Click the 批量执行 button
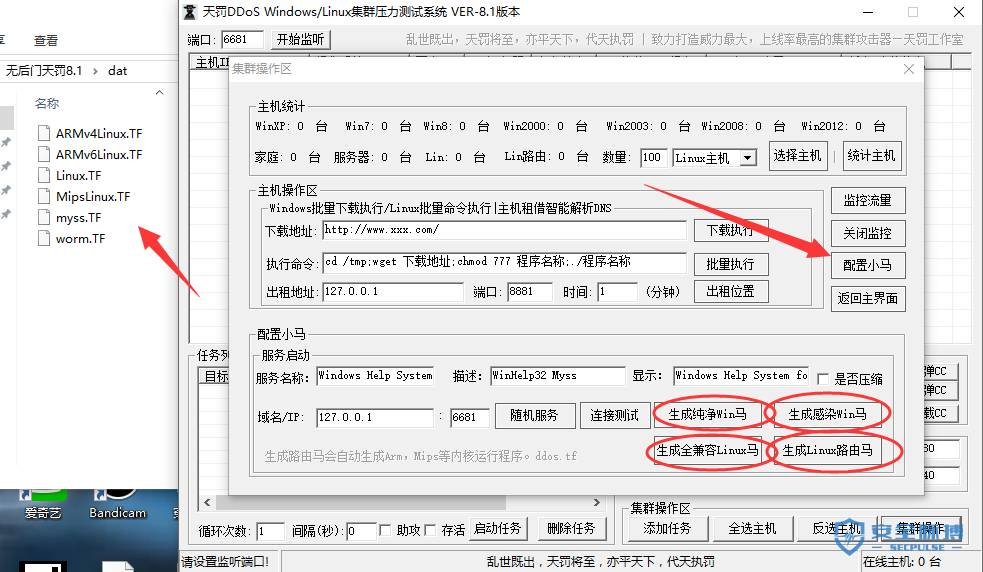 click(730, 264)
